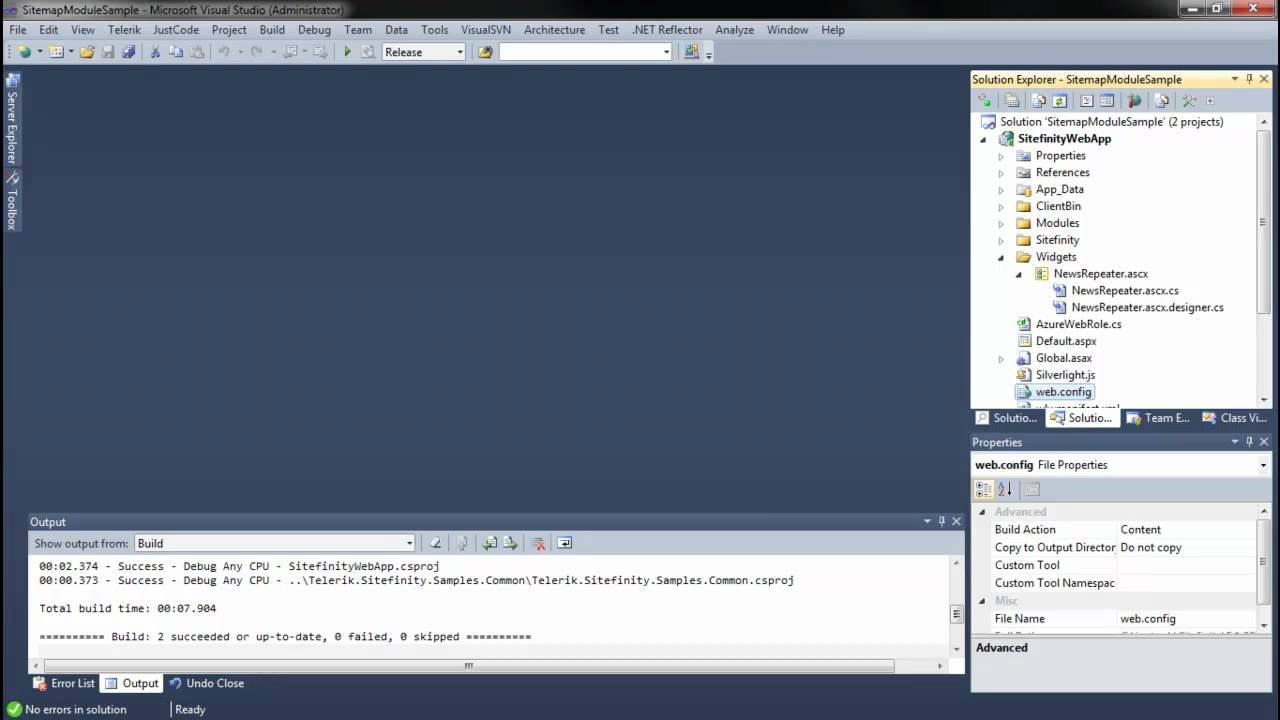Screen dimensions: 1280x720
Task: Click the Save All toolbar icon
Action: click(128, 52)
